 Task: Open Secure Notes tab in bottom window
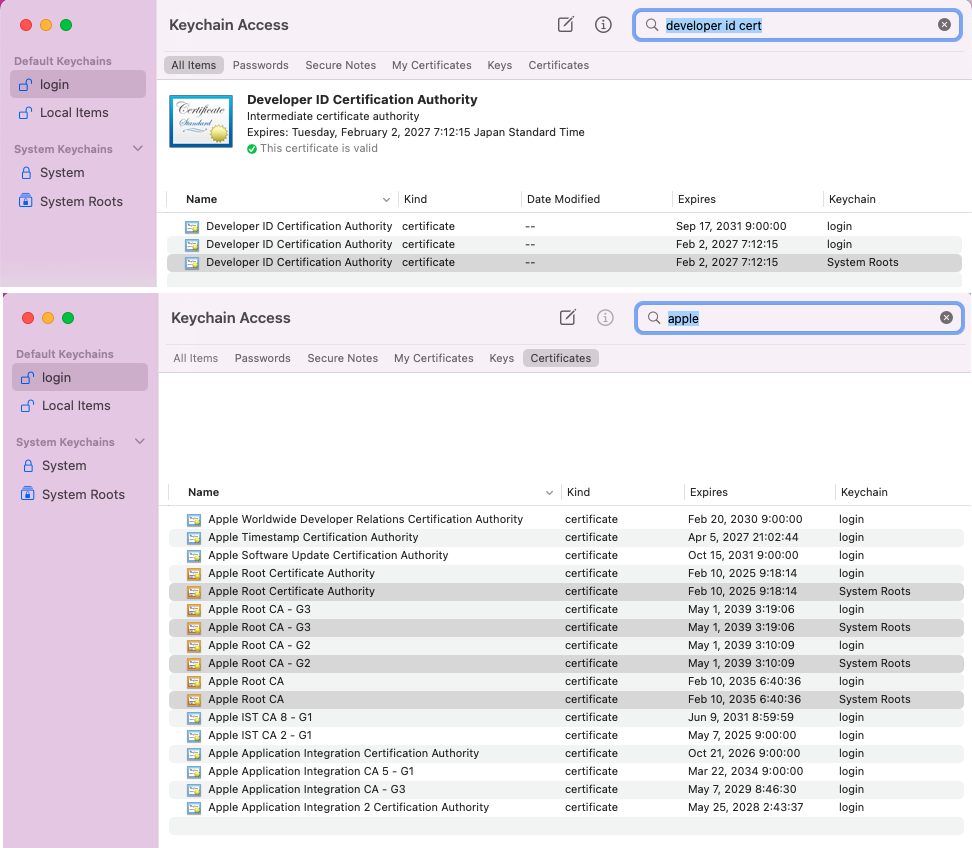pyautogui.click(x=342, y=358)
